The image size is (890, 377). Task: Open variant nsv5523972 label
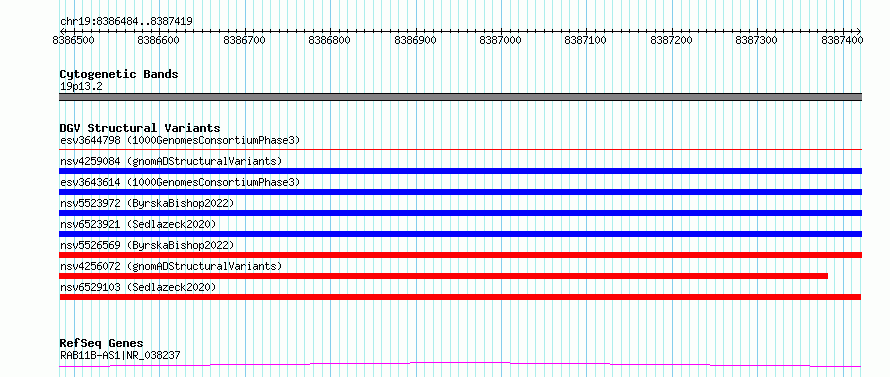(x=147, y=203)
